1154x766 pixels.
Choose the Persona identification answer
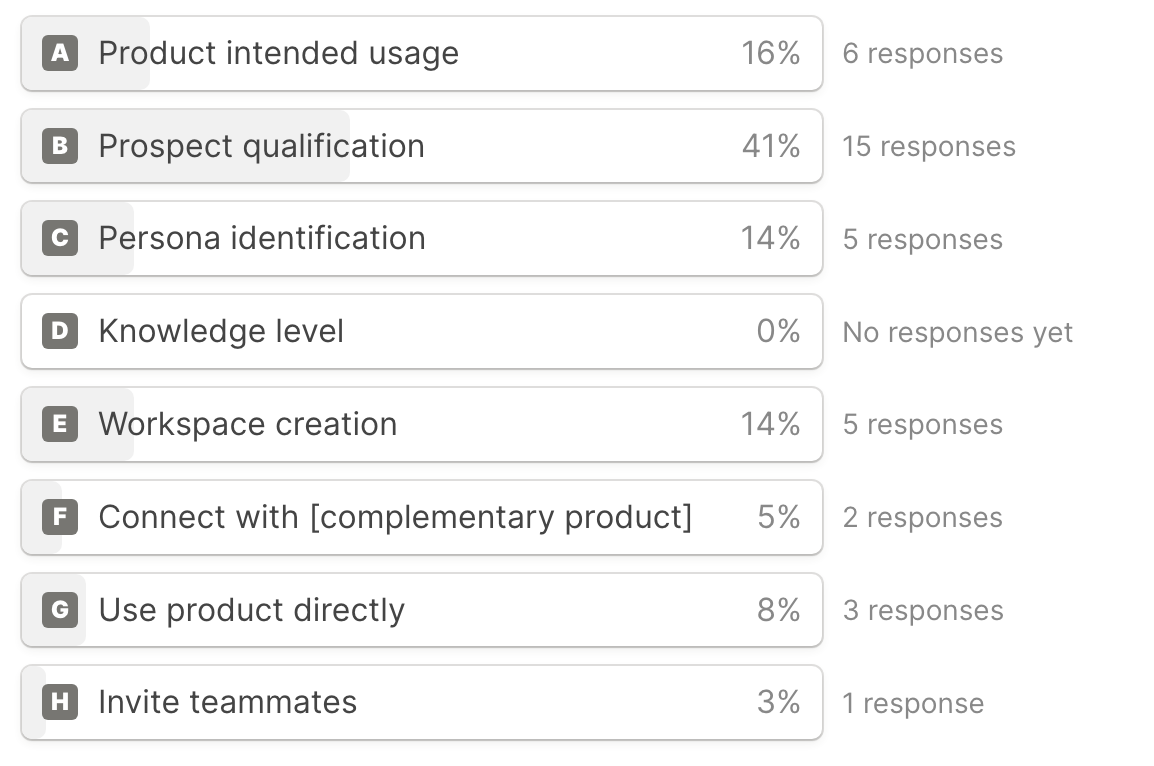click(262, 238)
